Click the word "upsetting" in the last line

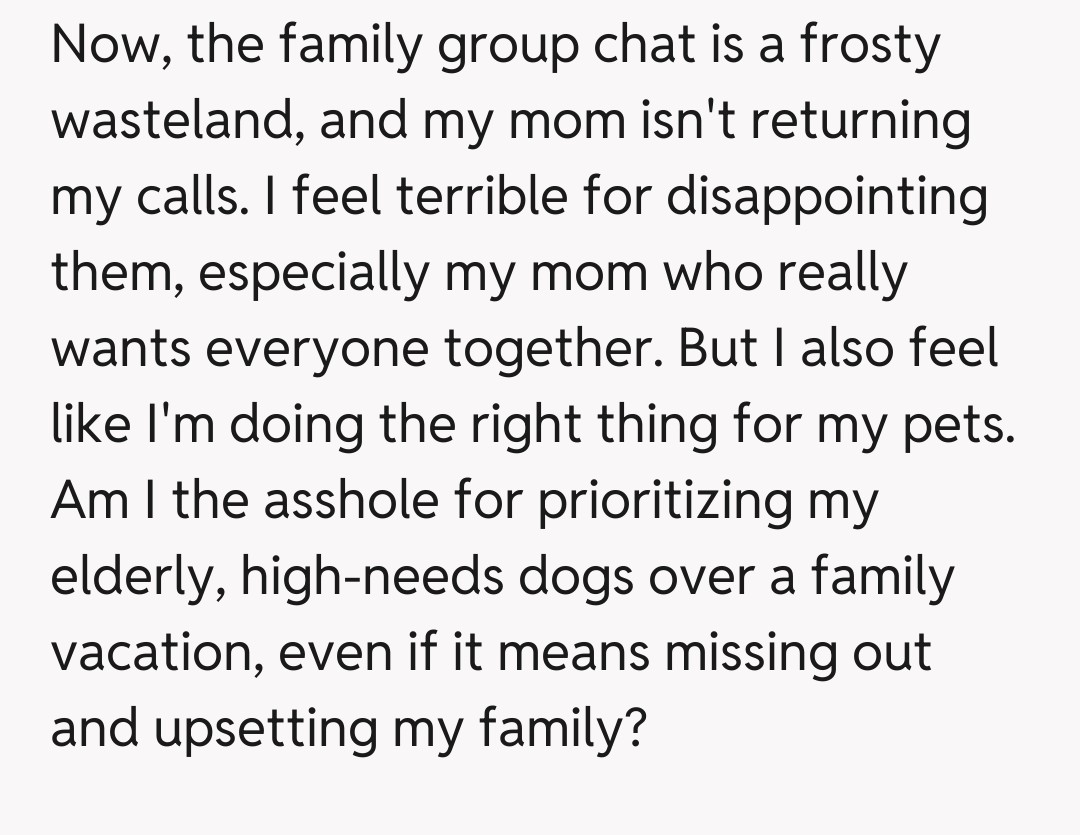pyautogui.click(x=263, y=730)
